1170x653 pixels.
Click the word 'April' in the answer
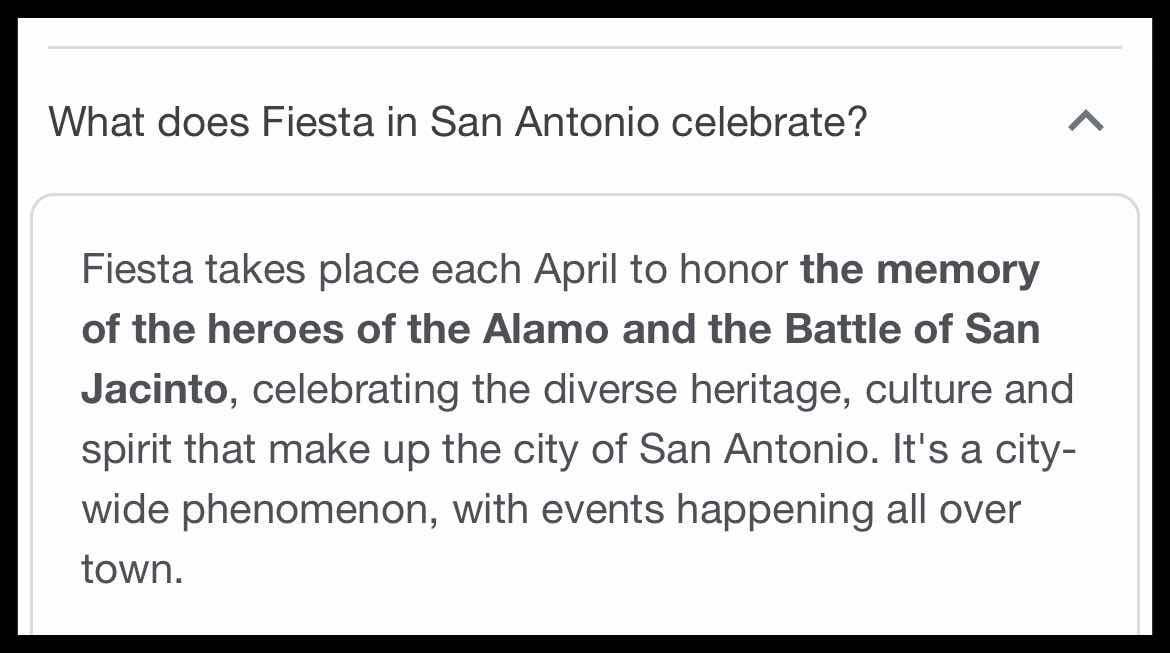[575, 270]
